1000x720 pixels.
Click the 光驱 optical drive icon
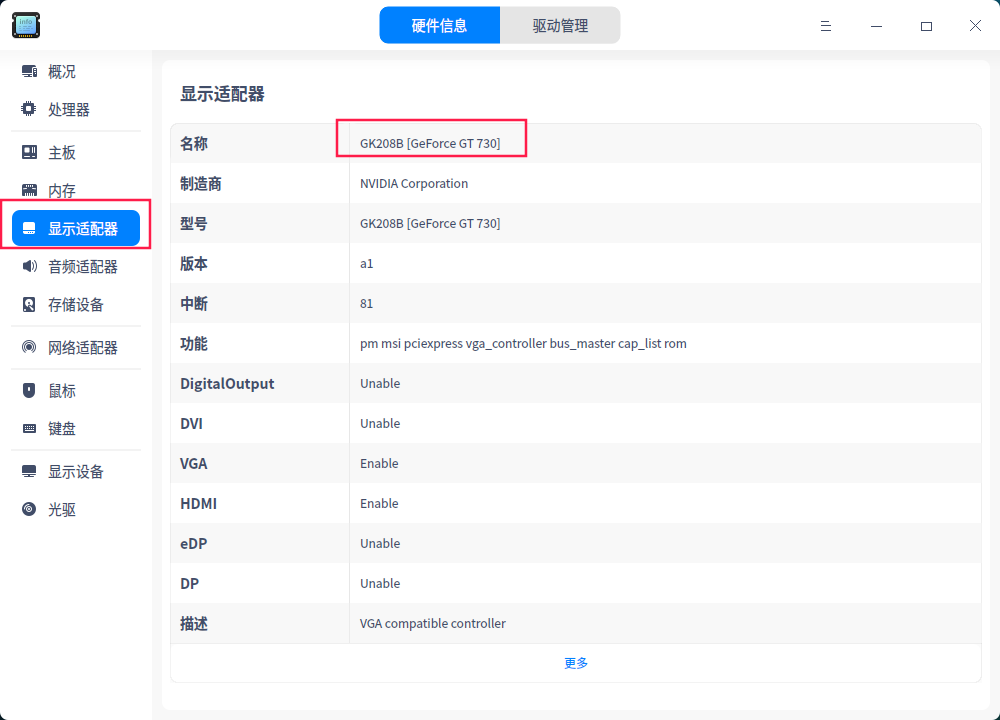pyautogui.click(x=29, y=509)
